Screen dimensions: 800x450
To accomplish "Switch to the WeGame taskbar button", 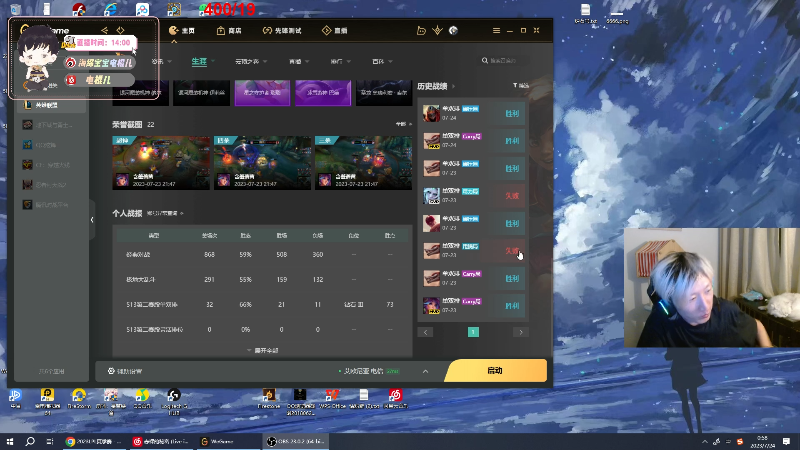I will click(228, 441).
